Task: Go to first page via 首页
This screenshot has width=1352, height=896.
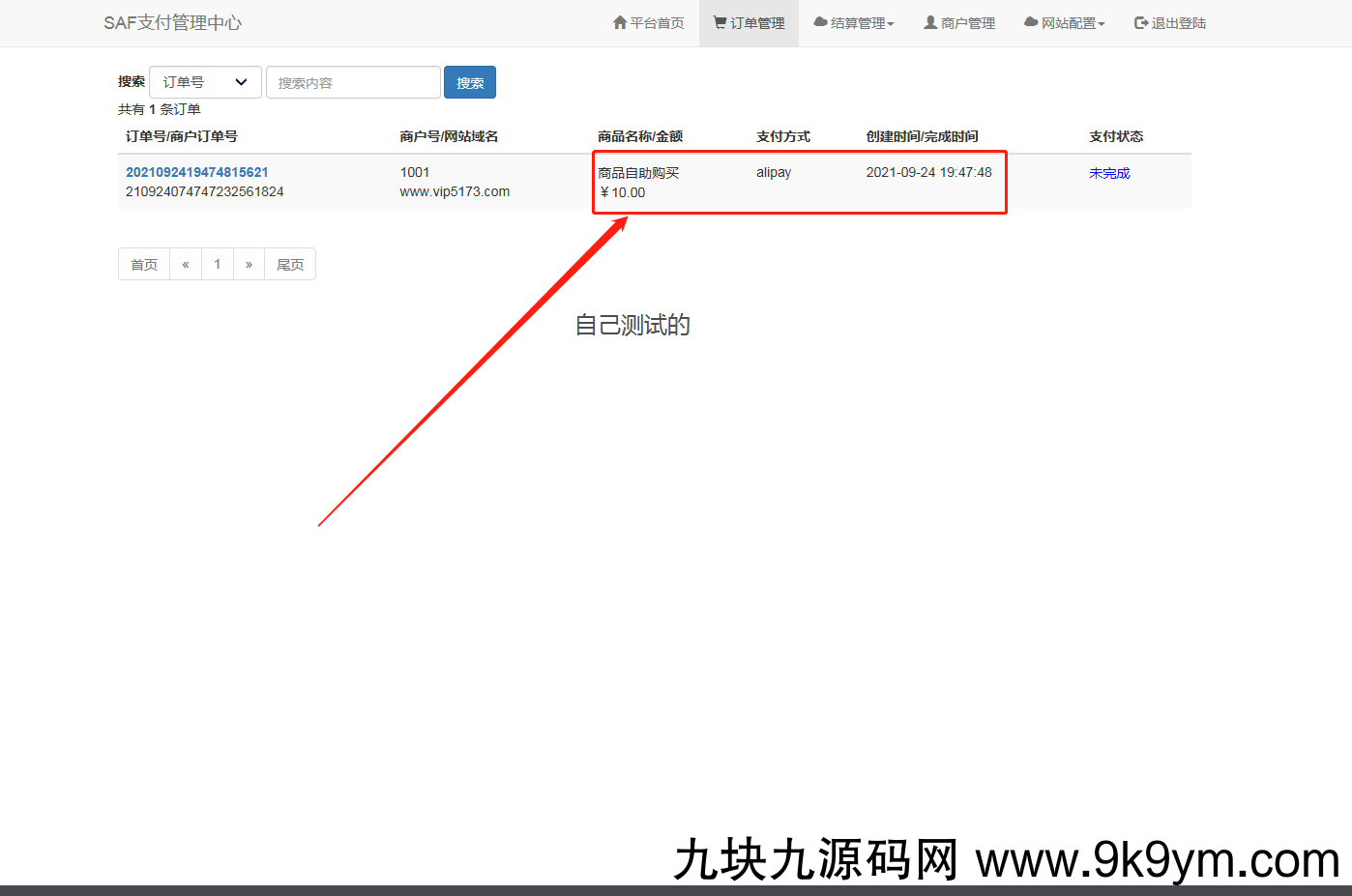Action: click(x=144, y=264)
